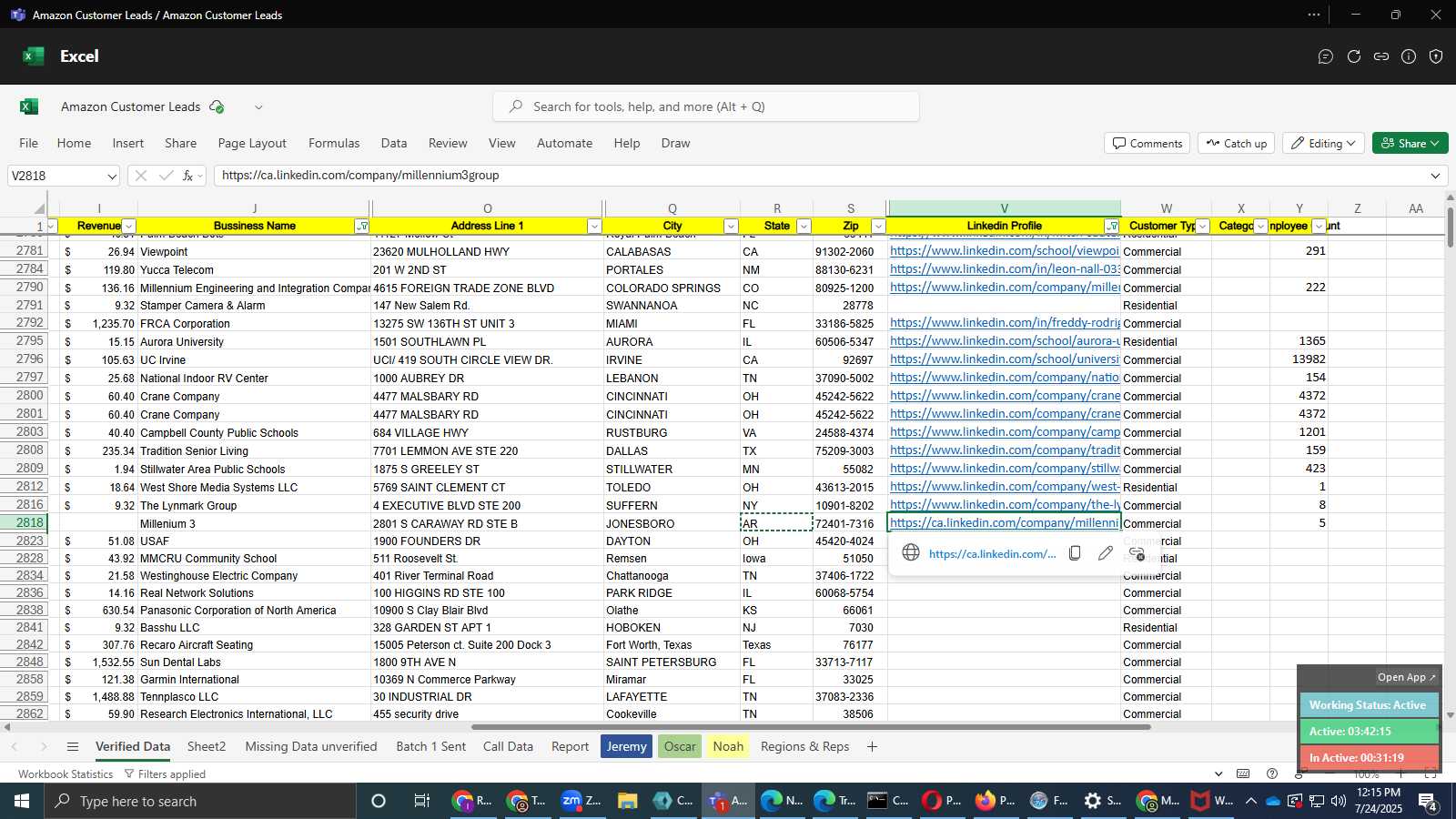
Task: Click the Comments button
Action: 1147,143
